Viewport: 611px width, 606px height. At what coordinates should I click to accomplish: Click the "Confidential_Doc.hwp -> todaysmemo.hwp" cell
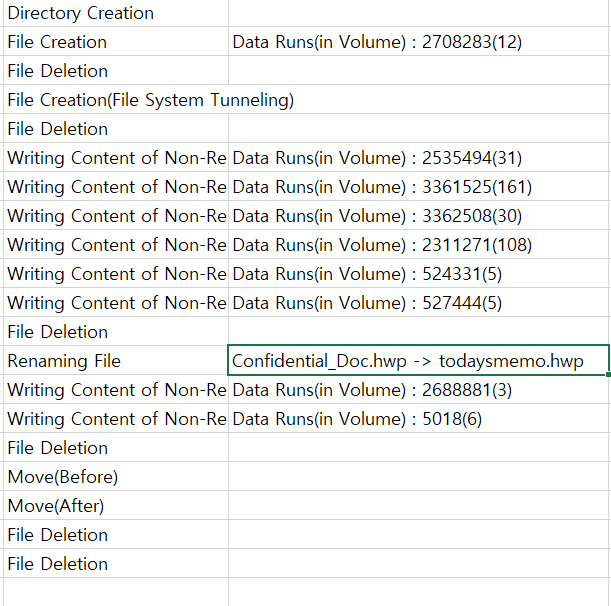click(419, 360)
